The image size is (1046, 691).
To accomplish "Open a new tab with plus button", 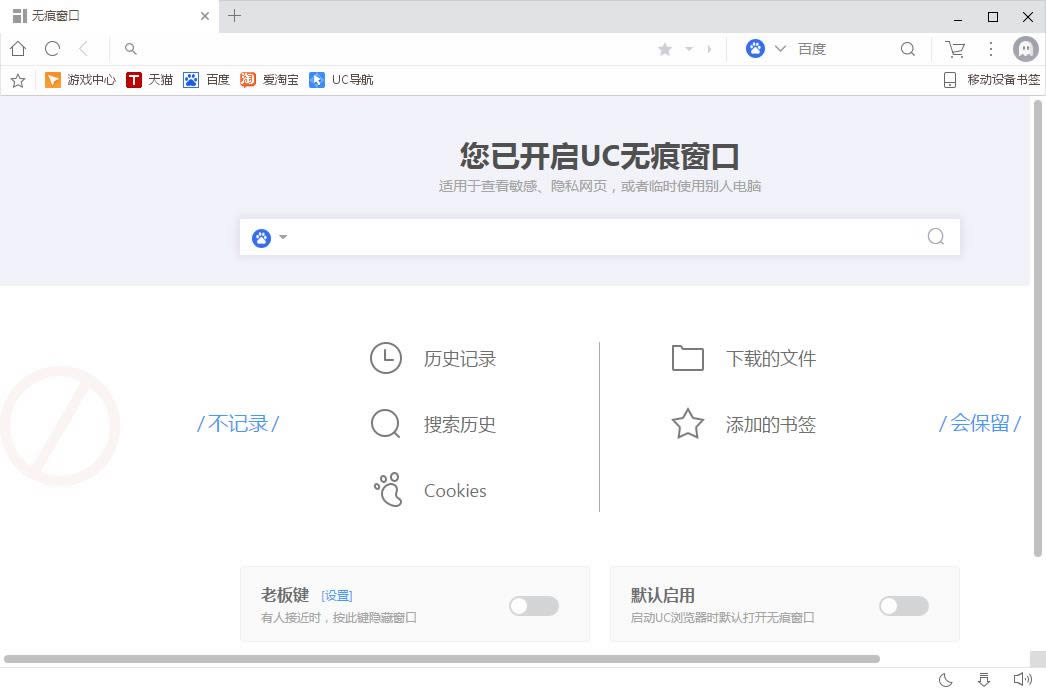I will click(234, 15).
